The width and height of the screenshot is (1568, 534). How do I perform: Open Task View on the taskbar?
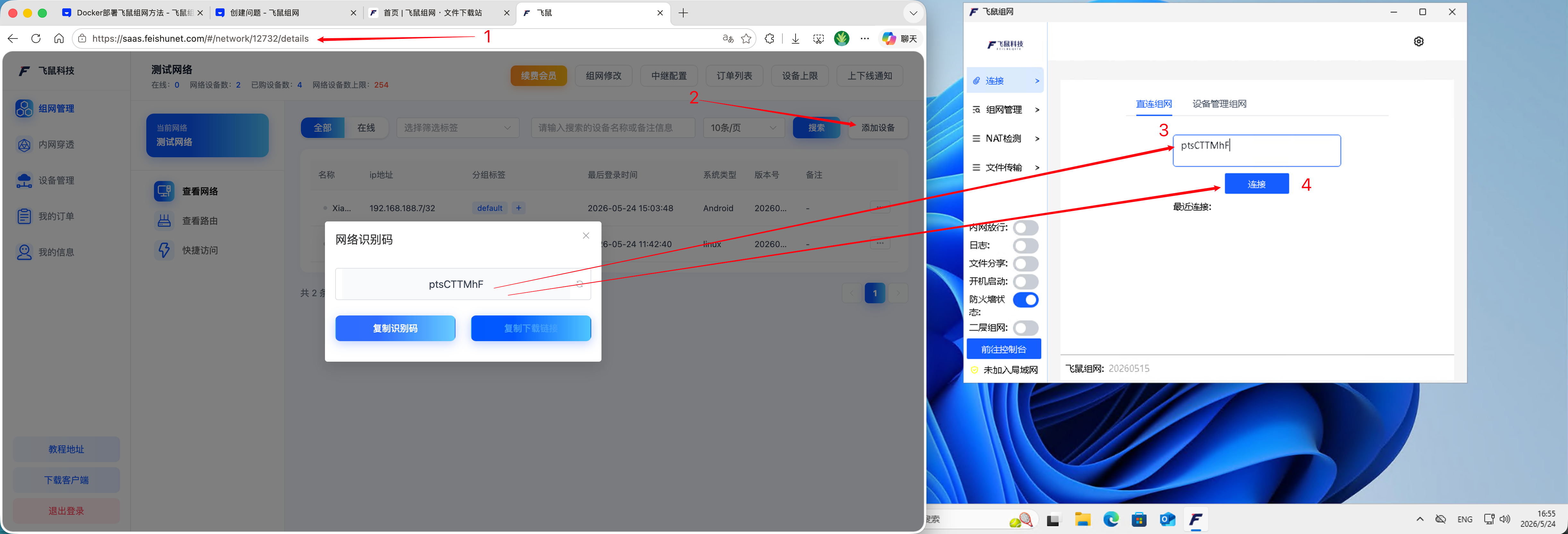pyautogui.click(x=1053, y=519)
